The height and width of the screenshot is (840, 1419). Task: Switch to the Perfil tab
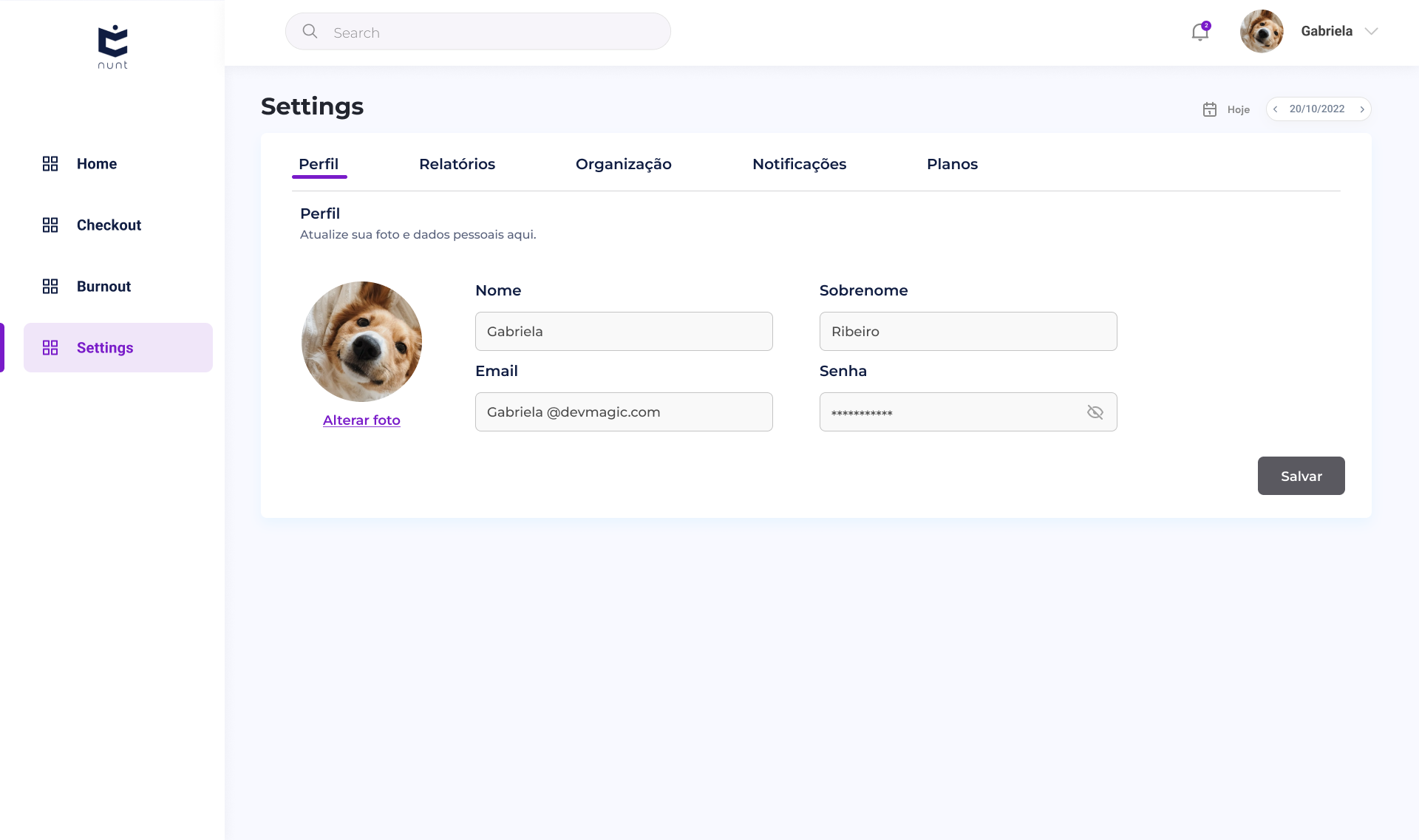pos(319,164)
